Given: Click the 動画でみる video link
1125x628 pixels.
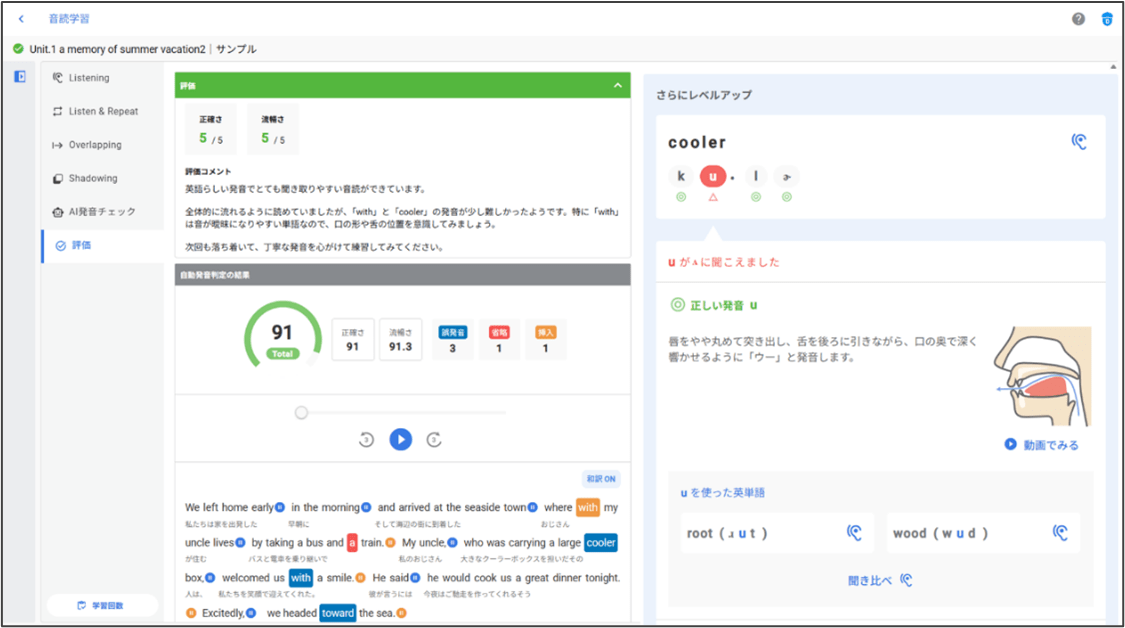Looking at the screenshot, I should pos(1042,445).
